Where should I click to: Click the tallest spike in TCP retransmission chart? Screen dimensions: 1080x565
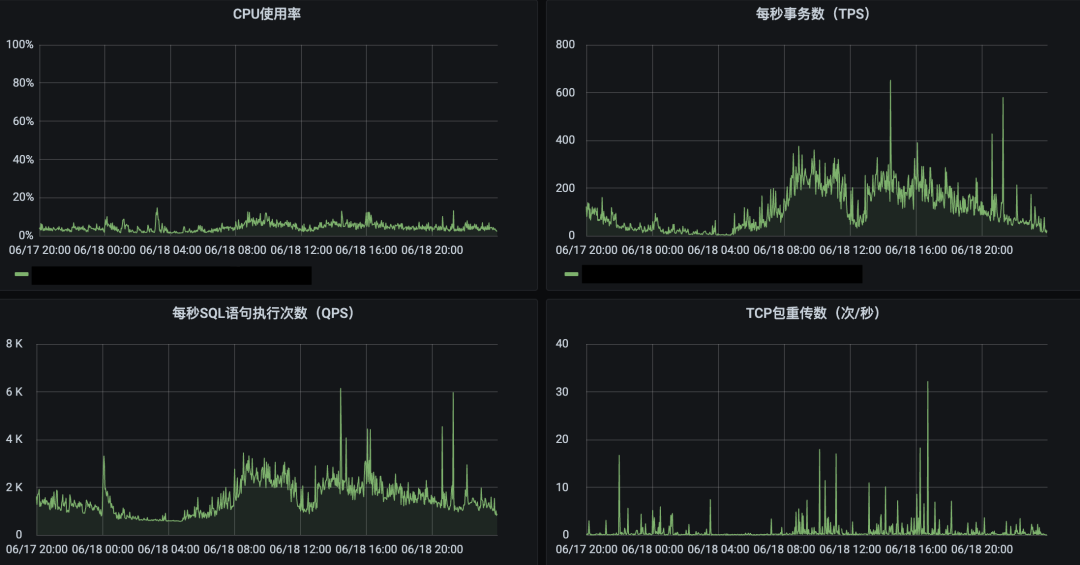coord(928,384)
